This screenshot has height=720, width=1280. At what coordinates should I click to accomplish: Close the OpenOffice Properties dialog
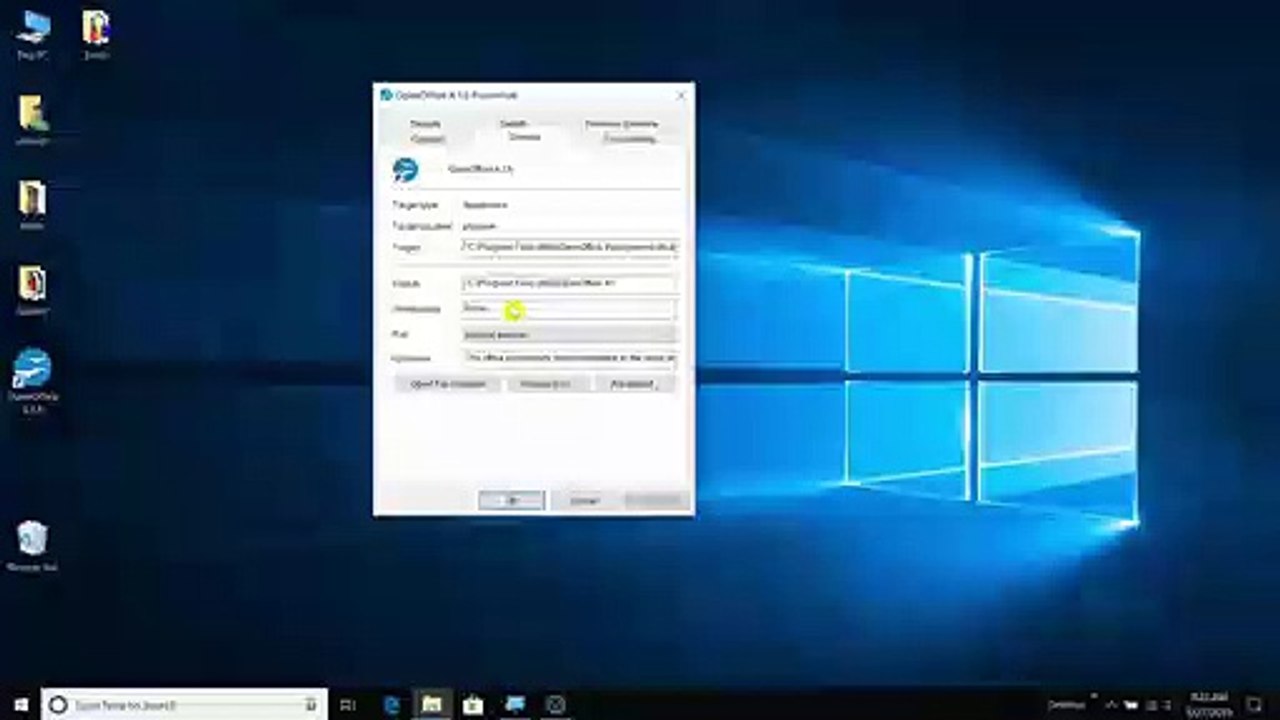681,95
